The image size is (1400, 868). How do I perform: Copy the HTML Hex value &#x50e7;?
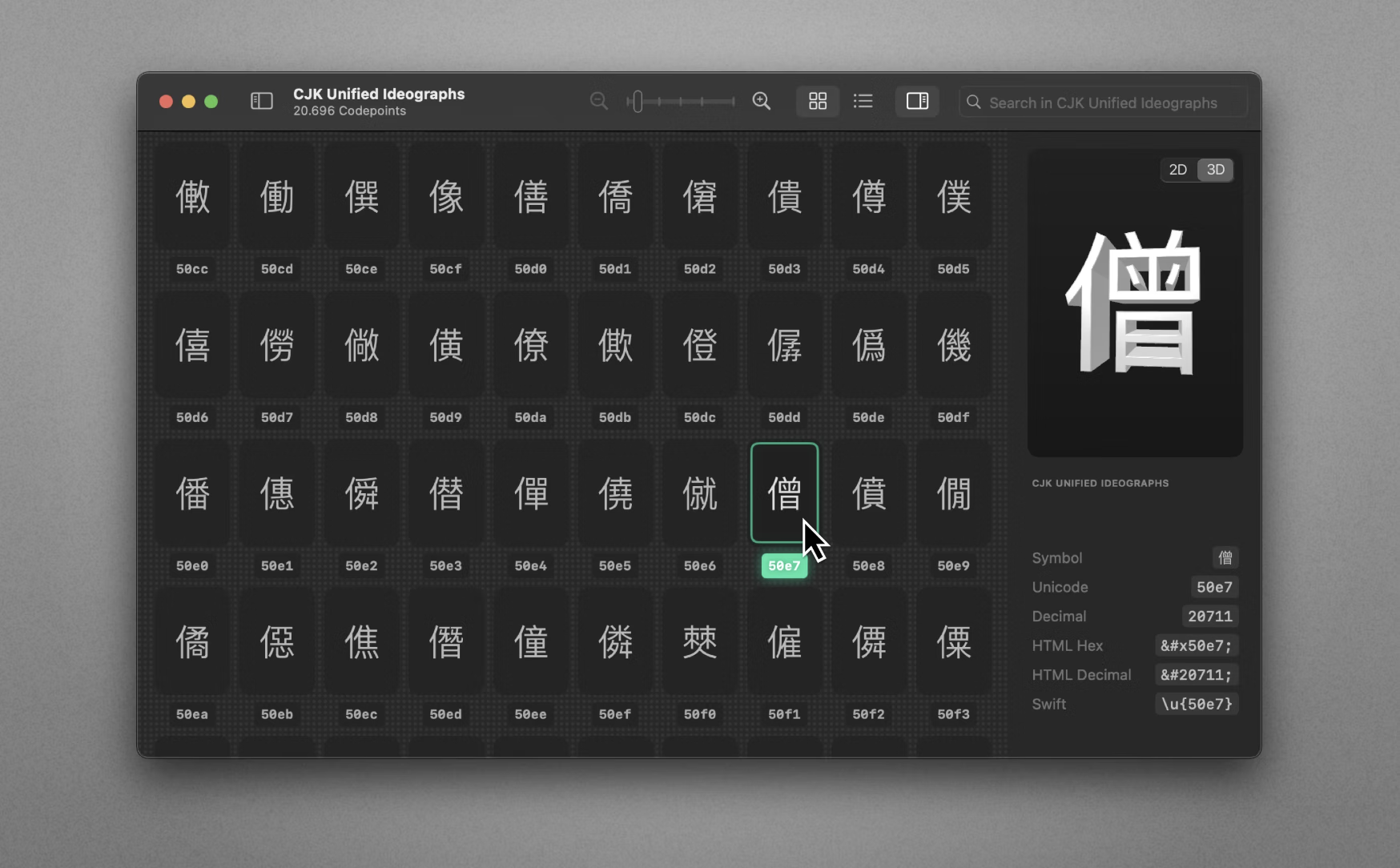tap(1196, 645)
